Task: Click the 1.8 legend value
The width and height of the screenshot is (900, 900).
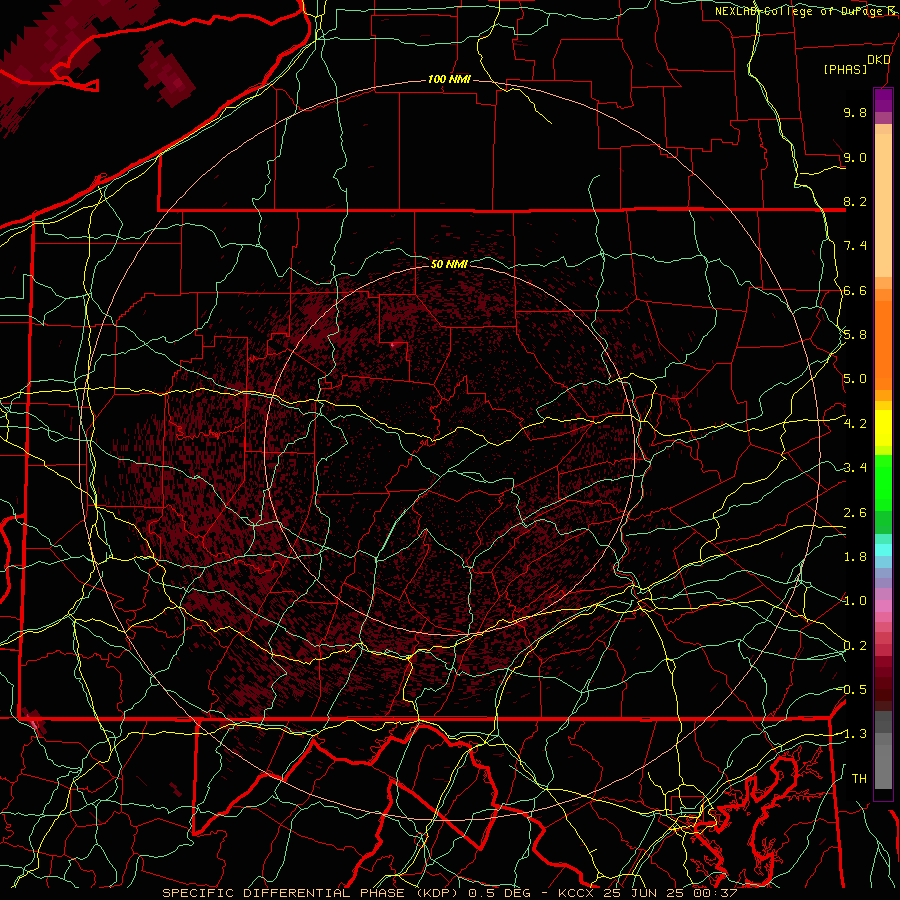Action: tap(855, 557)
